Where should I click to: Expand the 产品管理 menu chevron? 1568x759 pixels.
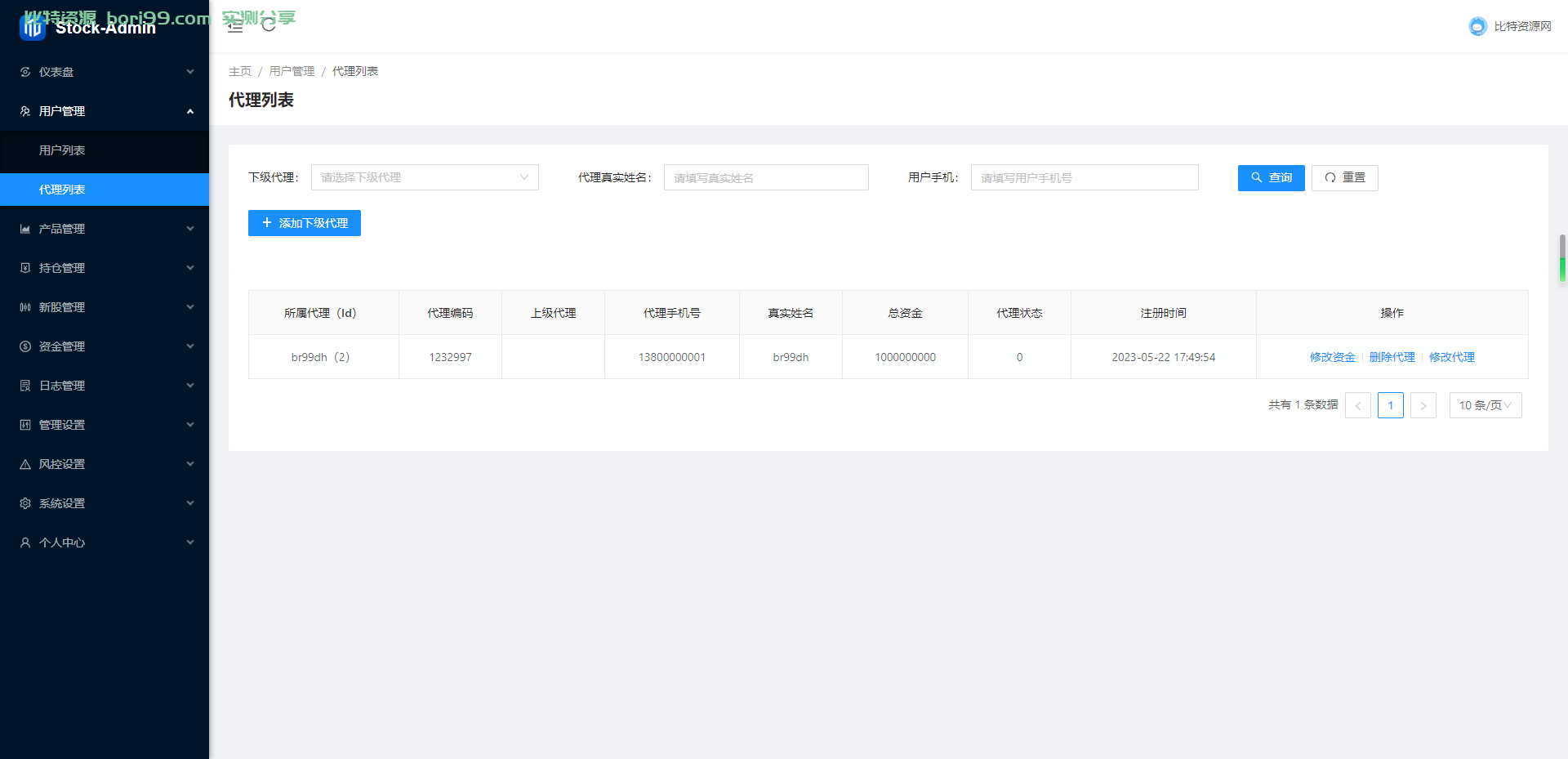click(x=190, y=229)
